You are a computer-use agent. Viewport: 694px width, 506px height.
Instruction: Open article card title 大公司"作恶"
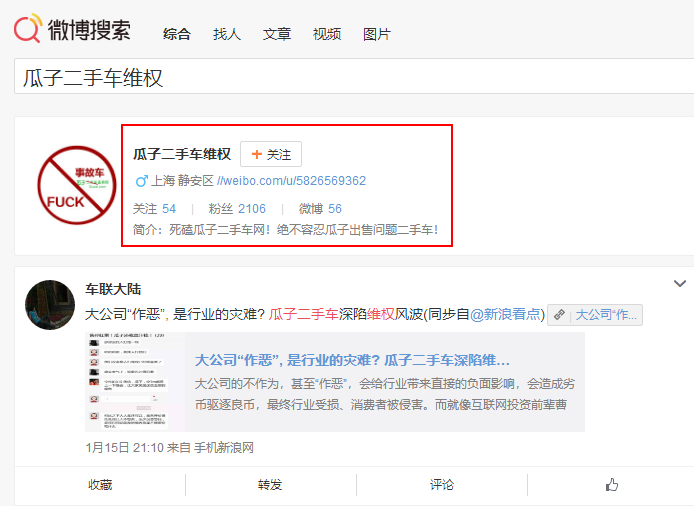pos(352,360)
